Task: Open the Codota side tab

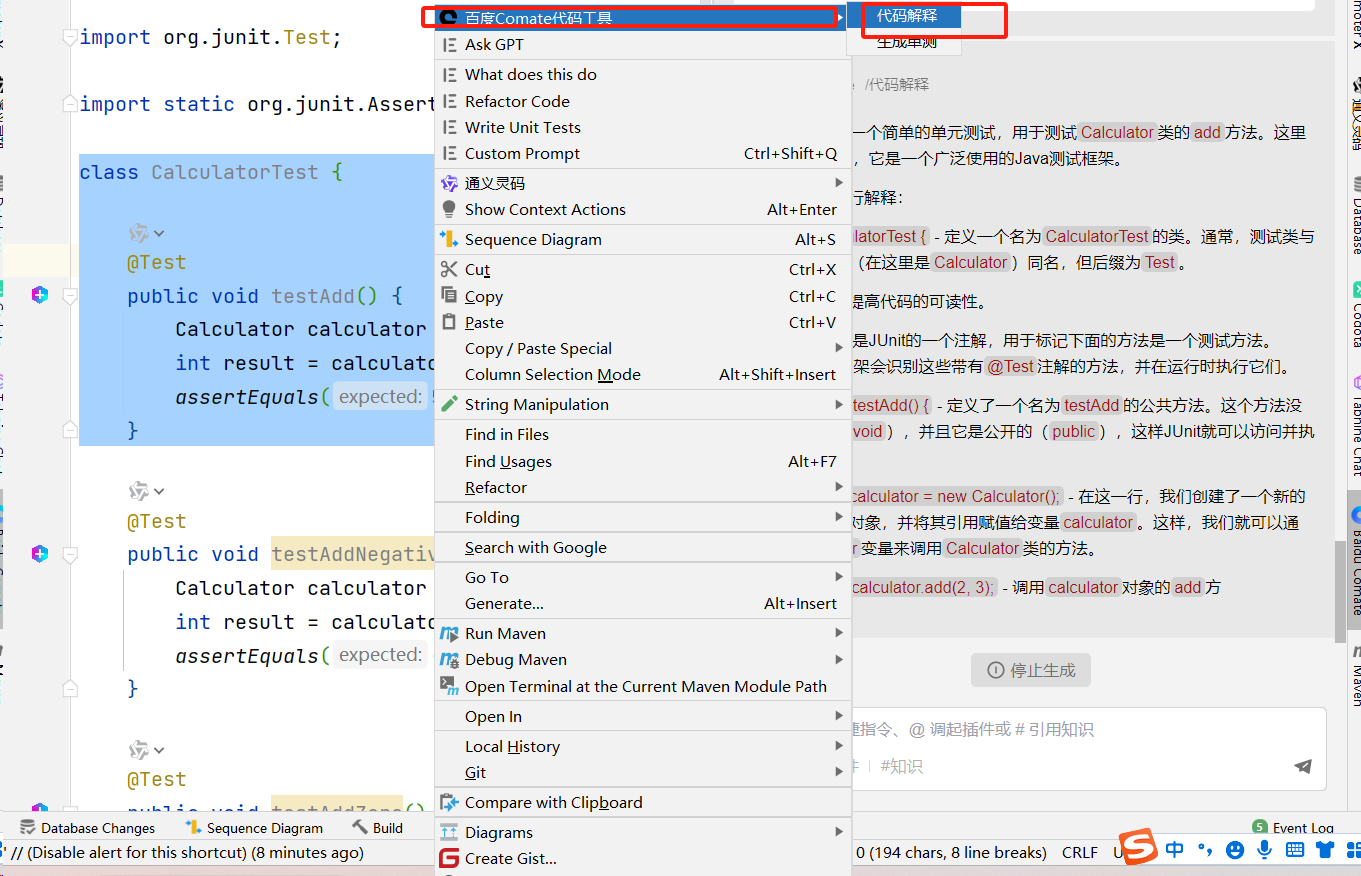Action: point(1355,313)
